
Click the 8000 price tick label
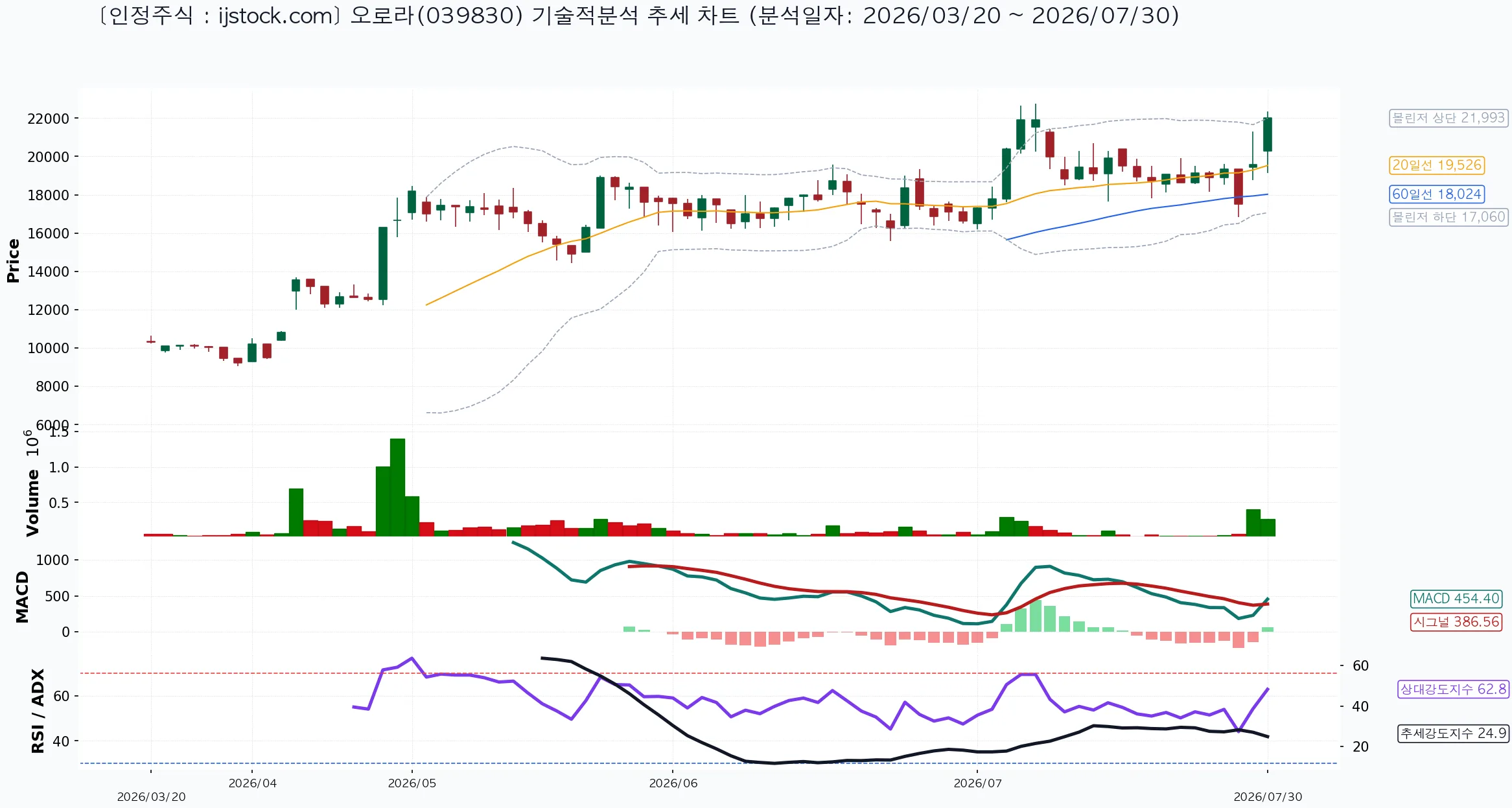pos(52,386)
